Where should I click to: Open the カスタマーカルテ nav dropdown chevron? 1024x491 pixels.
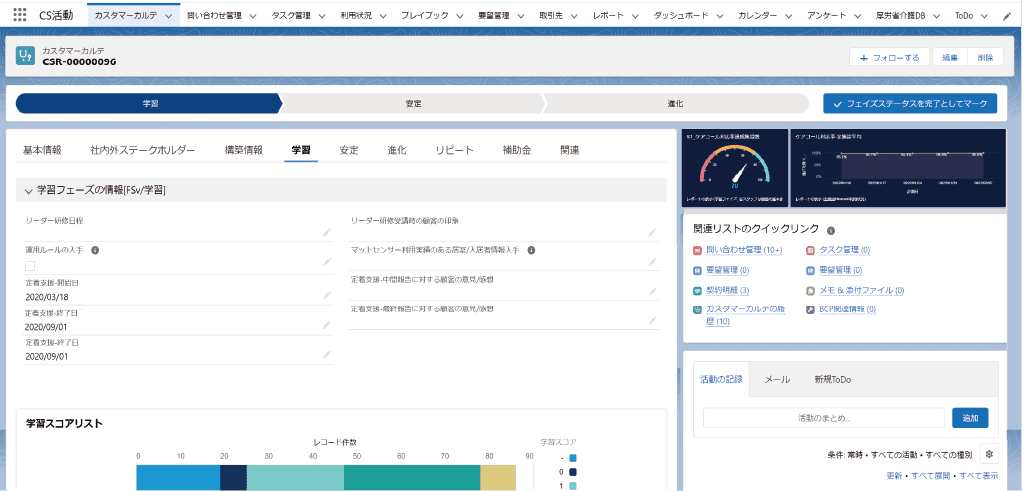tap(169, 16)
